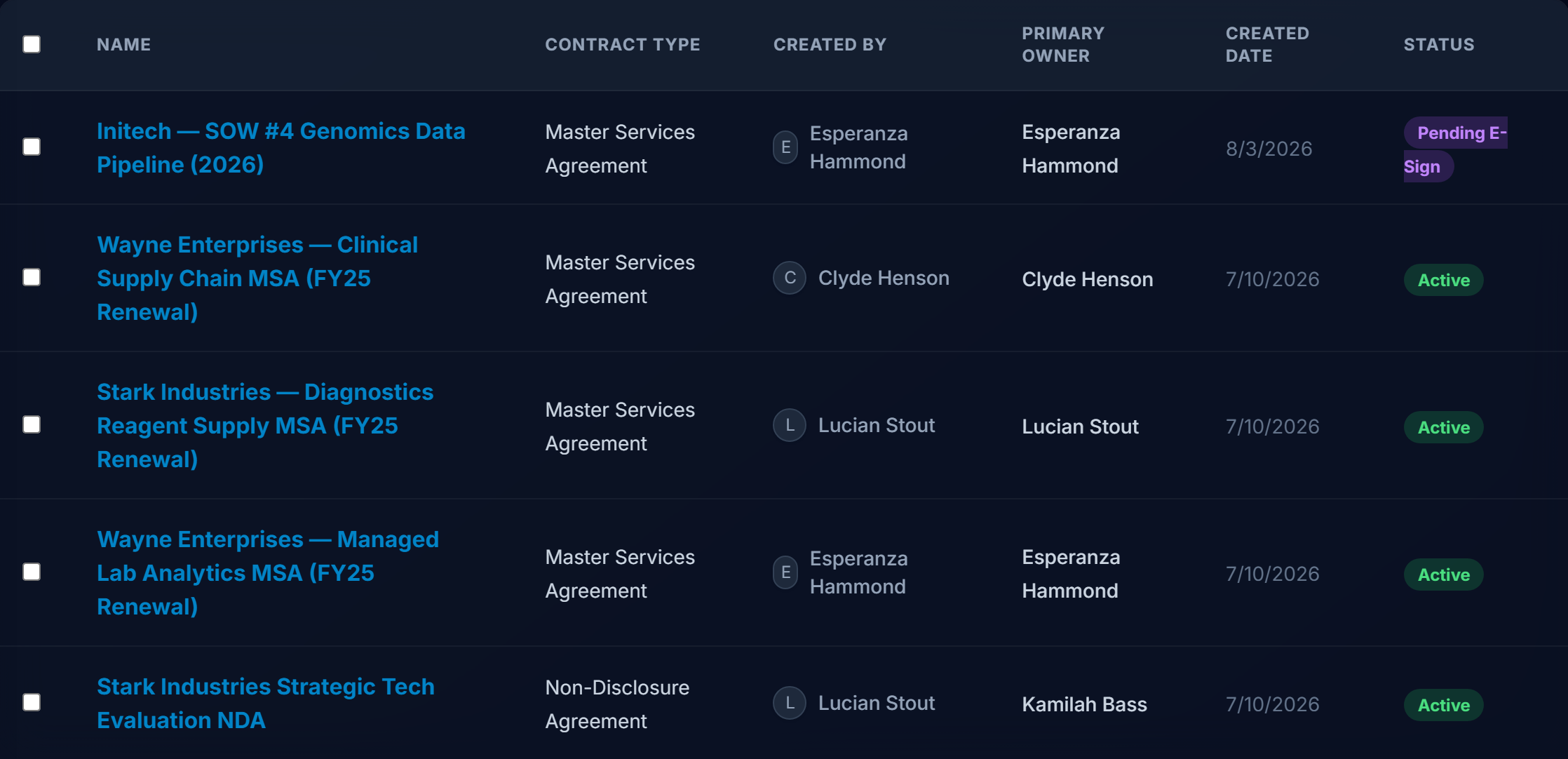Check the Wayne Enterprises Clinical Supply Chain row
This screenshot has width=1568, height=759.
(x=32, y=277)
